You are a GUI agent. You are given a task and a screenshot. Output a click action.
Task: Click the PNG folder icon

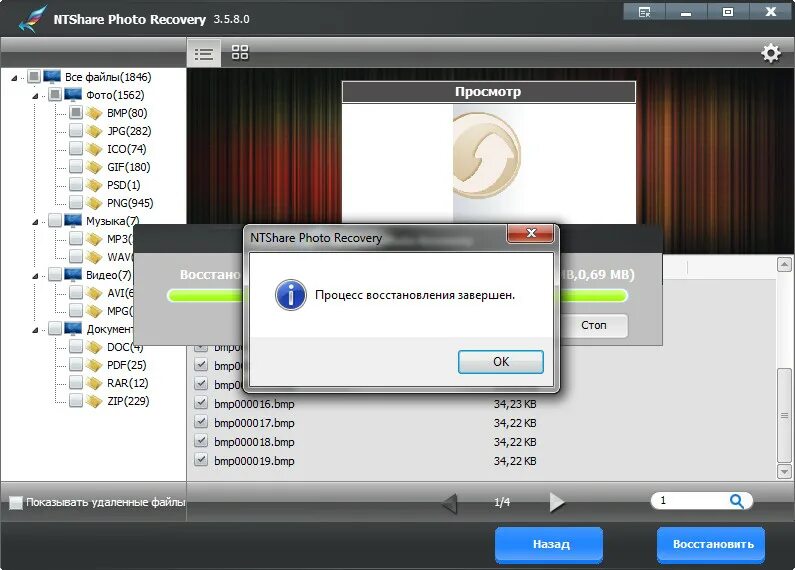tap(94, 203)
